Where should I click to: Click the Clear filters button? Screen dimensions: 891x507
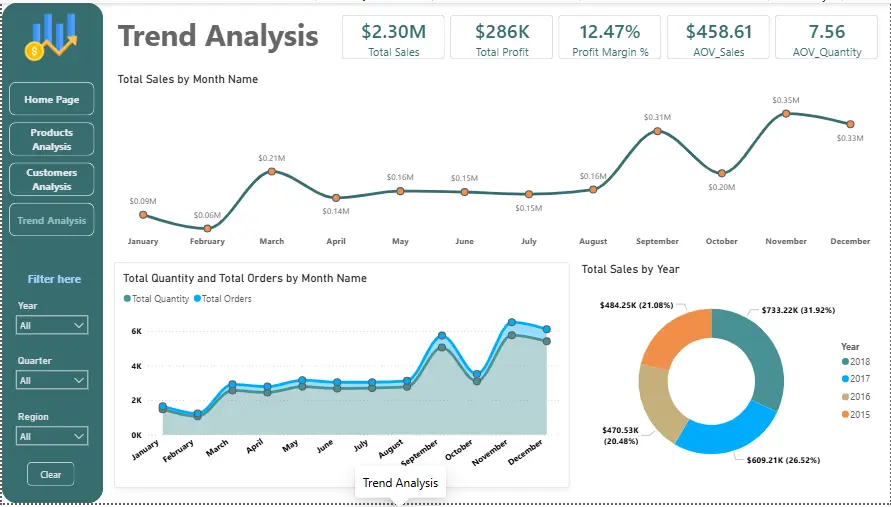click(51, 474)
